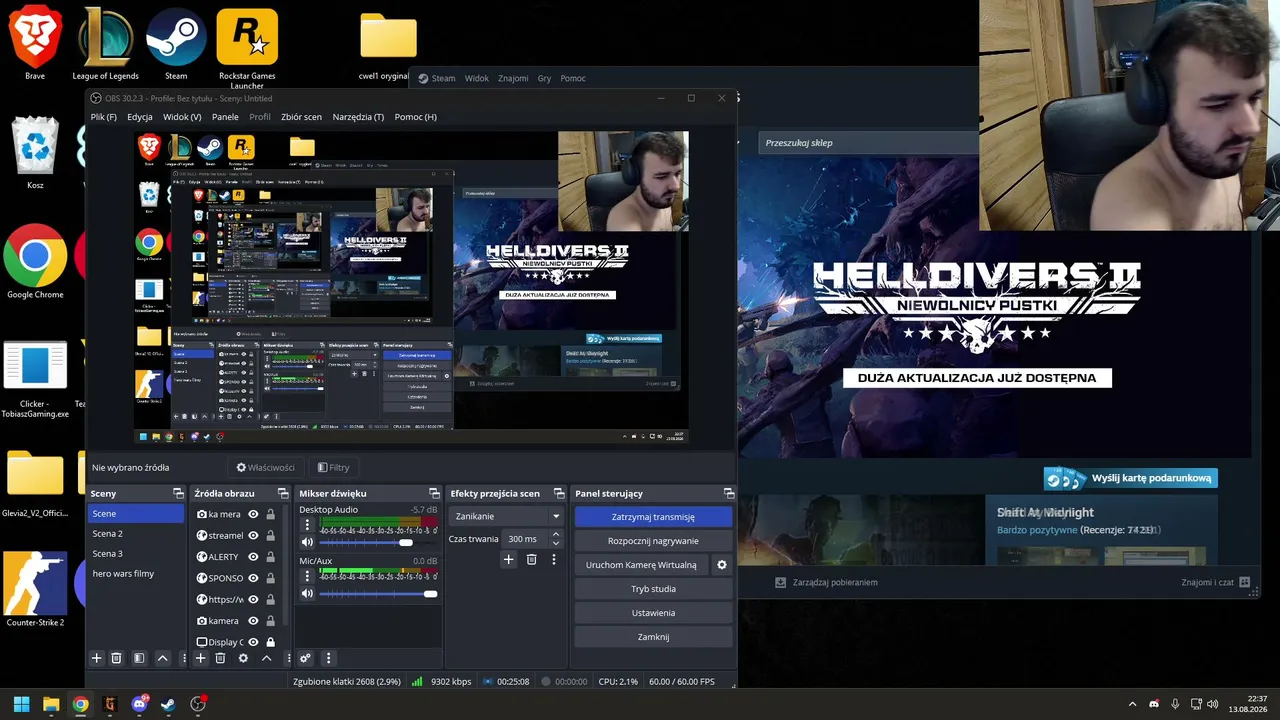Undock the Sceny panel
The height and width of the screenshot is (720, 1280).
(x=178, y=493)
